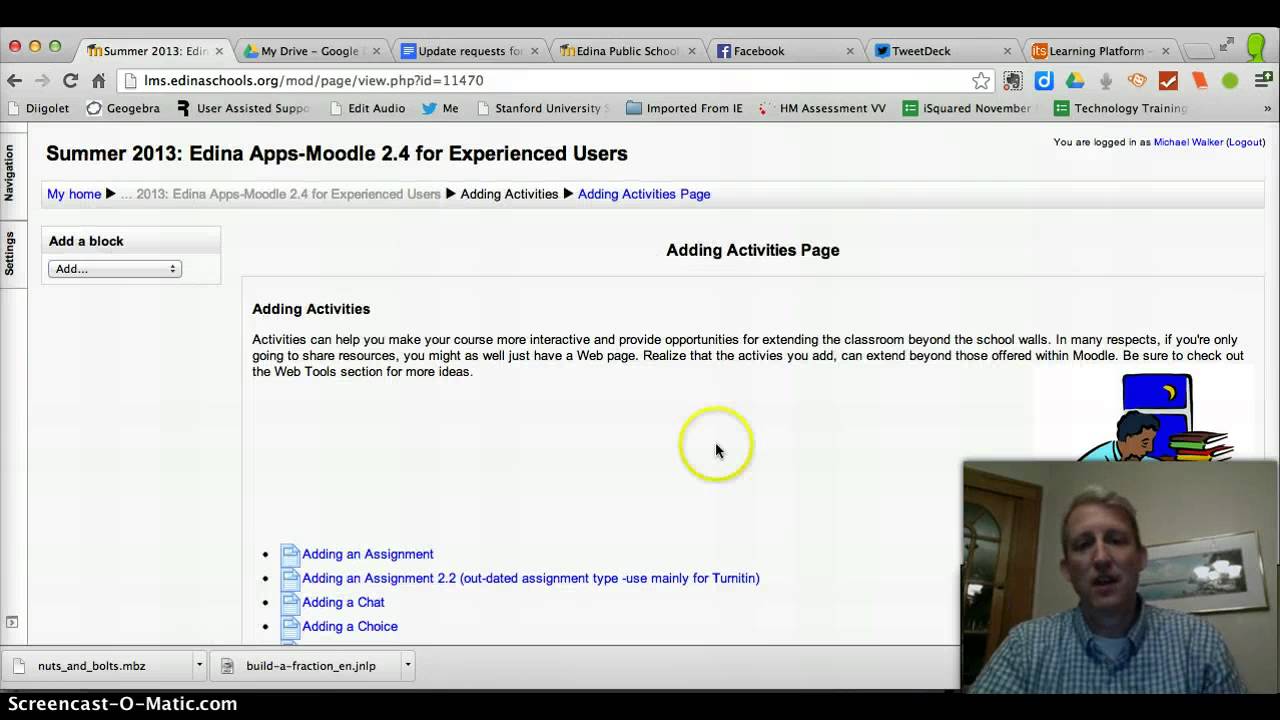The width and height of the screenshot is (1280, 720).
Task: Open the Diigolet bookmark
Action: tap(38, 108)
